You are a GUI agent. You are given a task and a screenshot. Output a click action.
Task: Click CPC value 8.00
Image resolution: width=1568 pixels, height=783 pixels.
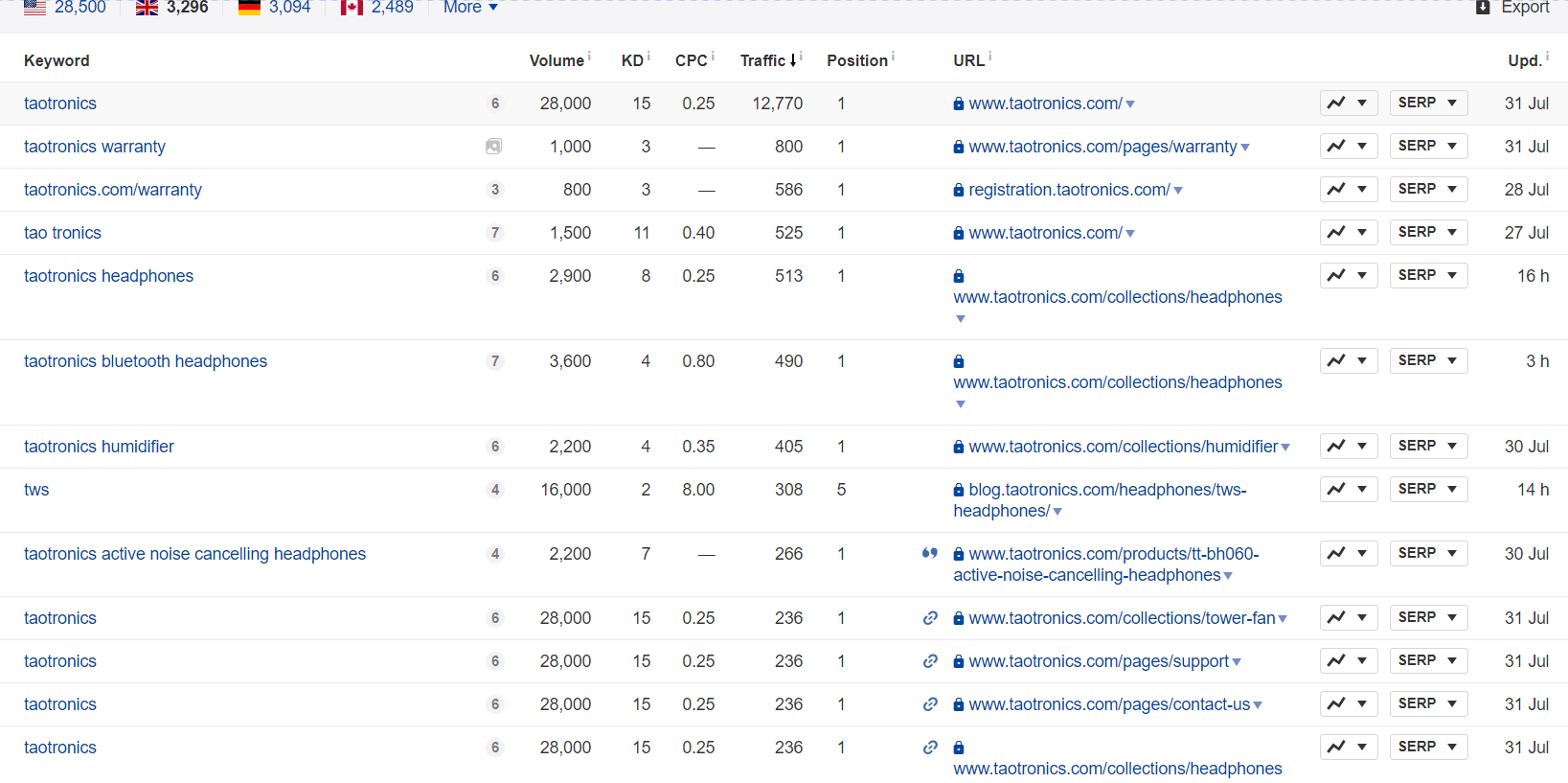point(698,490)
